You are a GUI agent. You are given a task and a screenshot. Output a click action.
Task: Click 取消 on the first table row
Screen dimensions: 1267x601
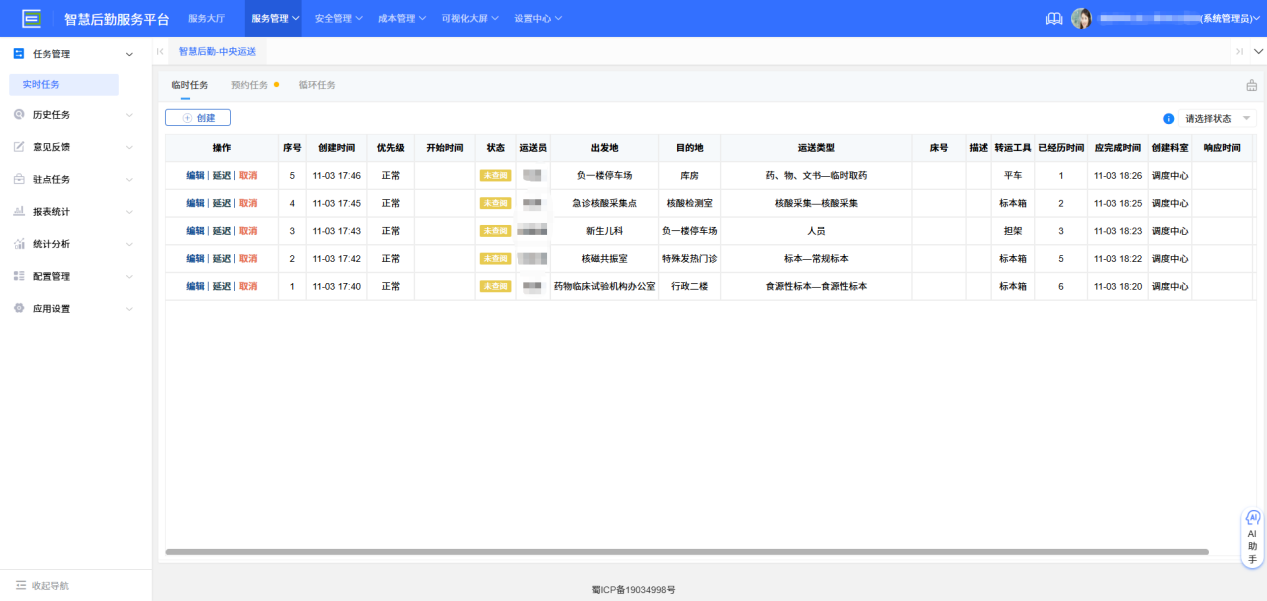247,174
